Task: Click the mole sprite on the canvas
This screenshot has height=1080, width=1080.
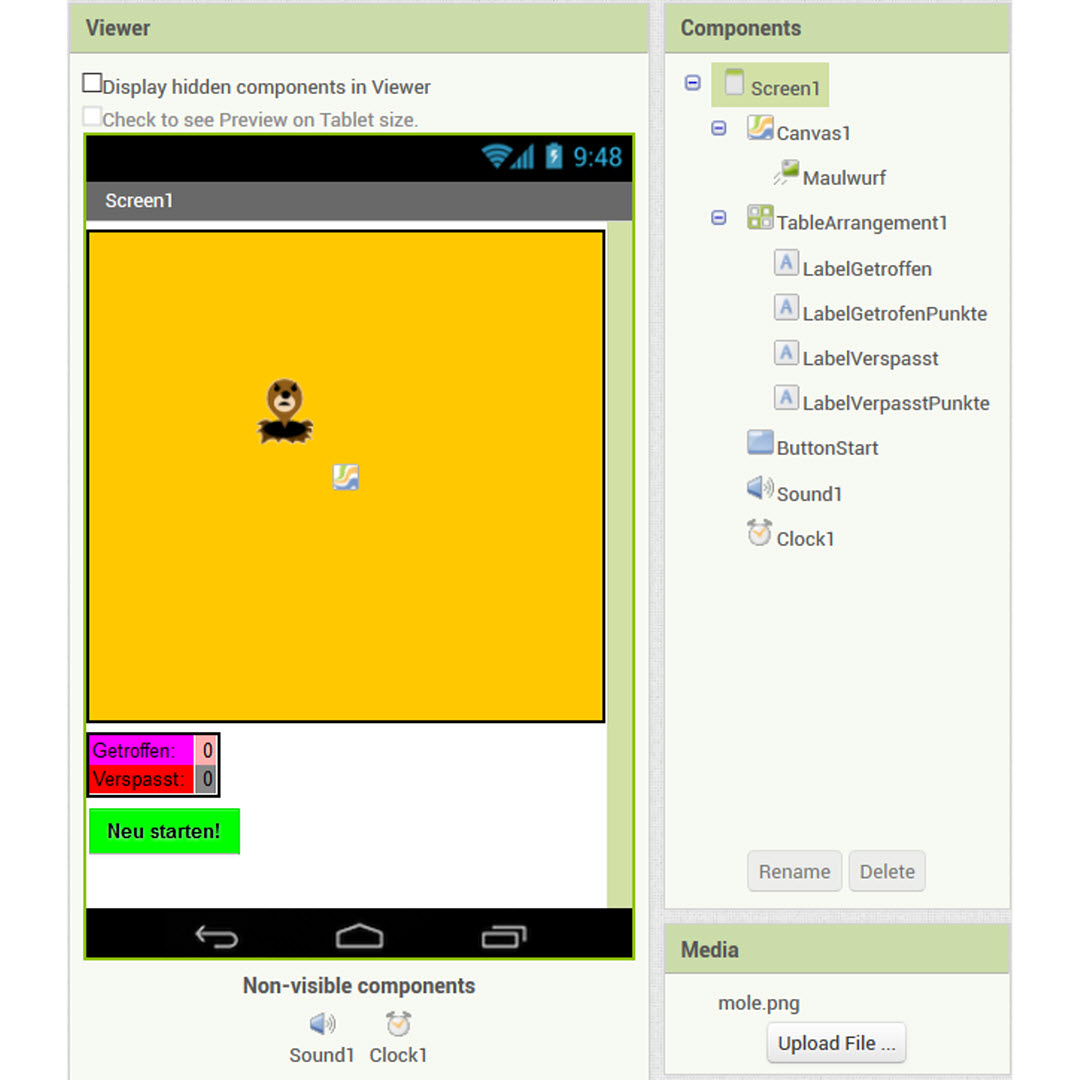Action: point(285,411)
